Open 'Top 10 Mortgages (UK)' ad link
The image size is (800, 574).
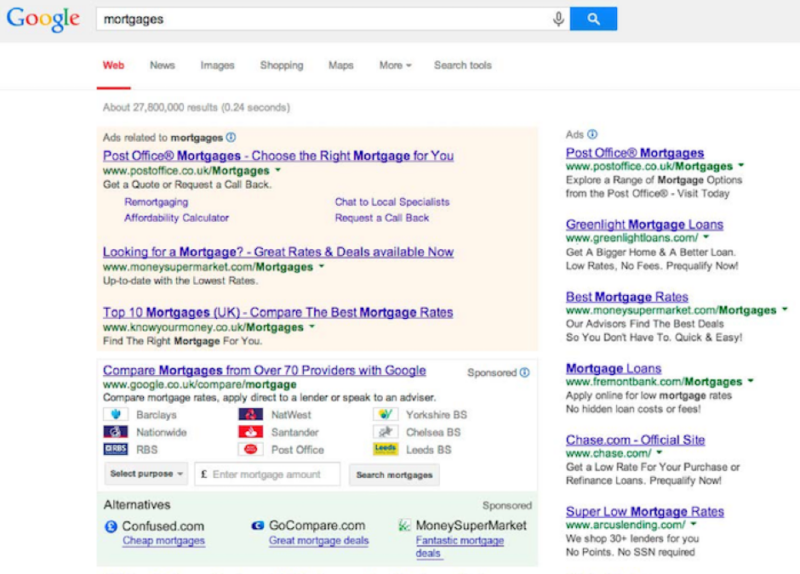point(278,312)
